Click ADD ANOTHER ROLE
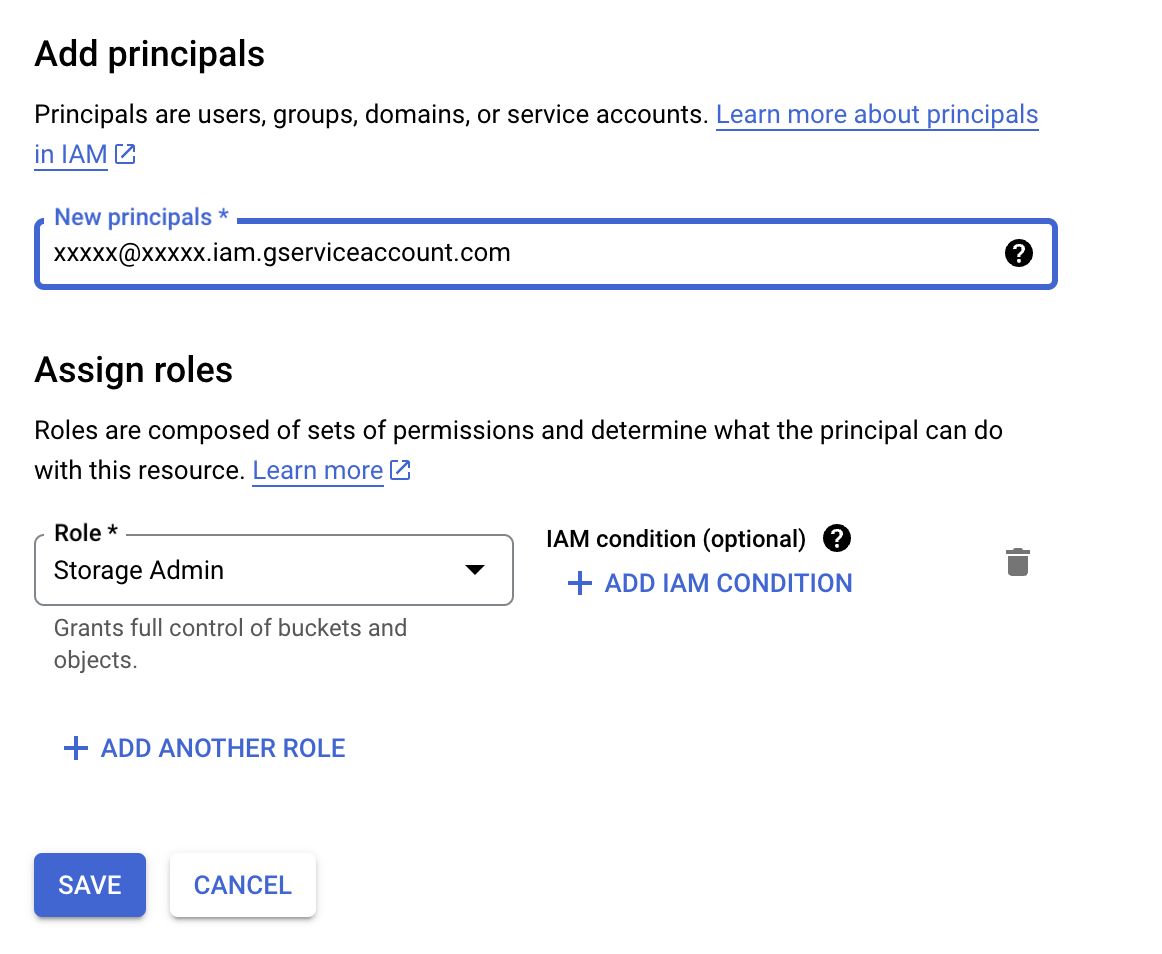 [222, 748]
